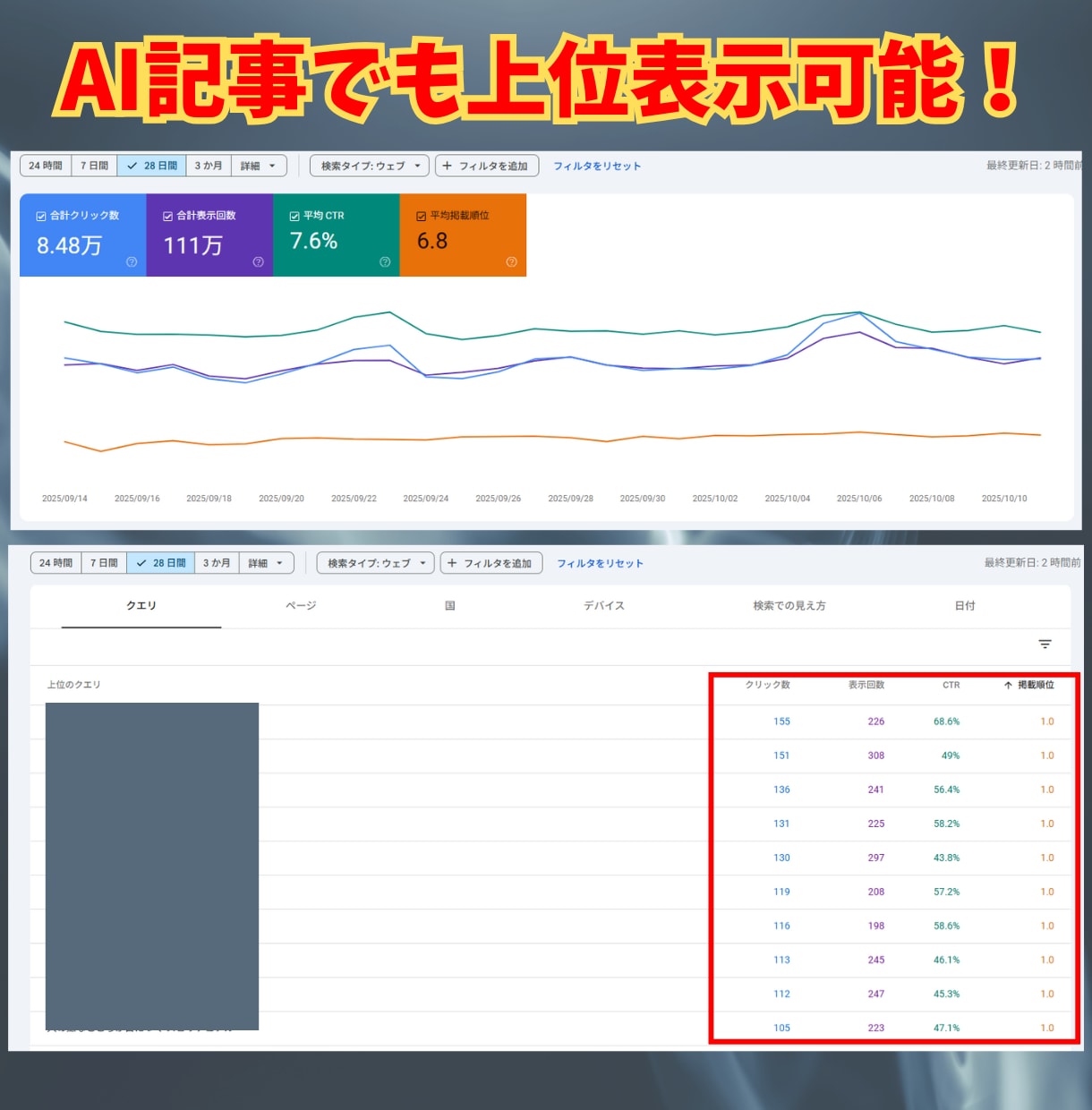Screen dimensions: 1092x1110
Task: Sort by 表示回数 column header
Action: (866, 685)
